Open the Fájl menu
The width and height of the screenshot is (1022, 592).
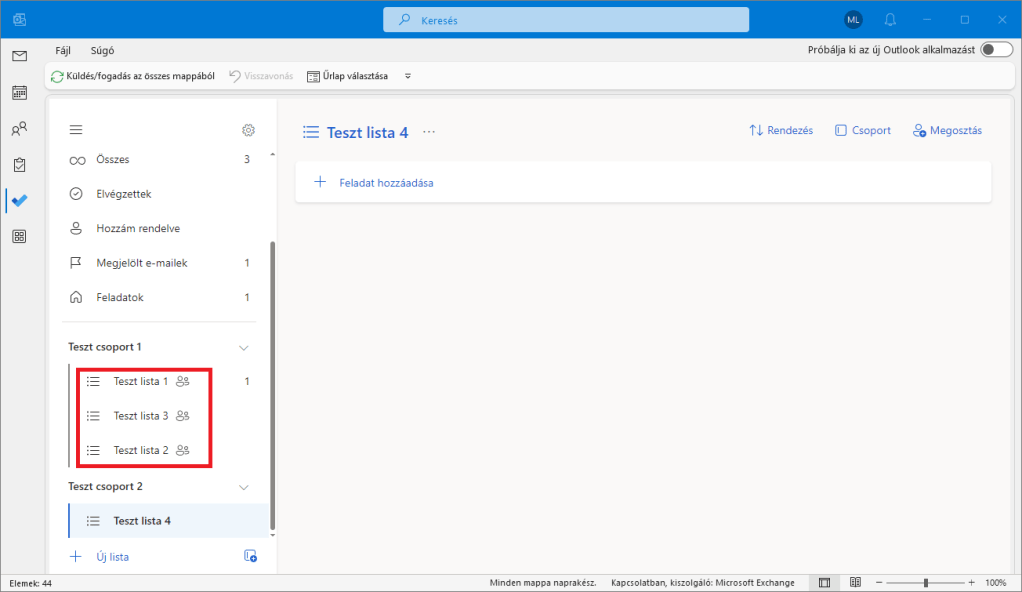63,49
